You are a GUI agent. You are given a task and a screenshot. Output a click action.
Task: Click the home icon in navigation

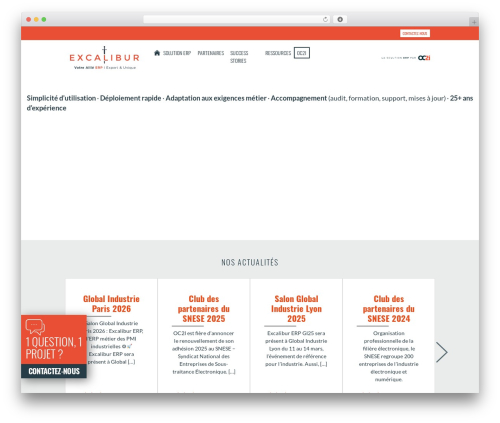(157, 53)
